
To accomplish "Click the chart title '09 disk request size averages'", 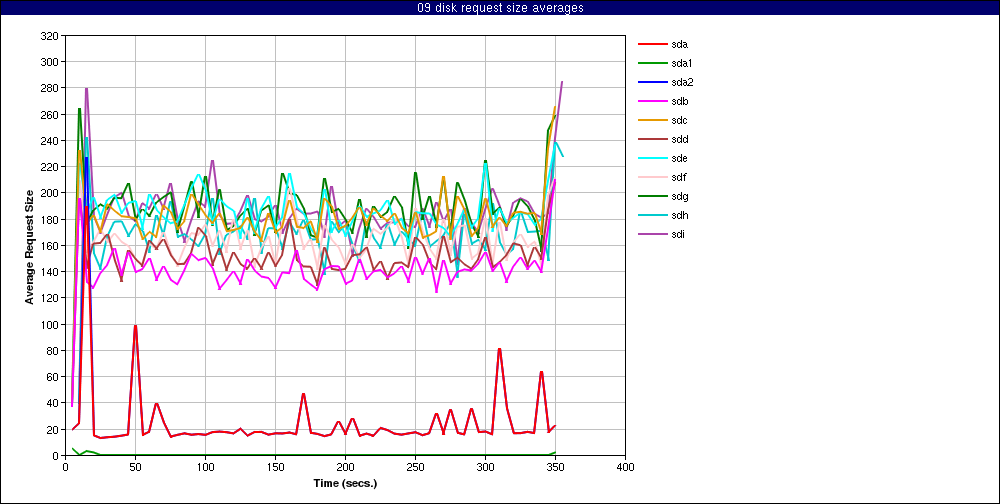I will (x=500, y=8).
